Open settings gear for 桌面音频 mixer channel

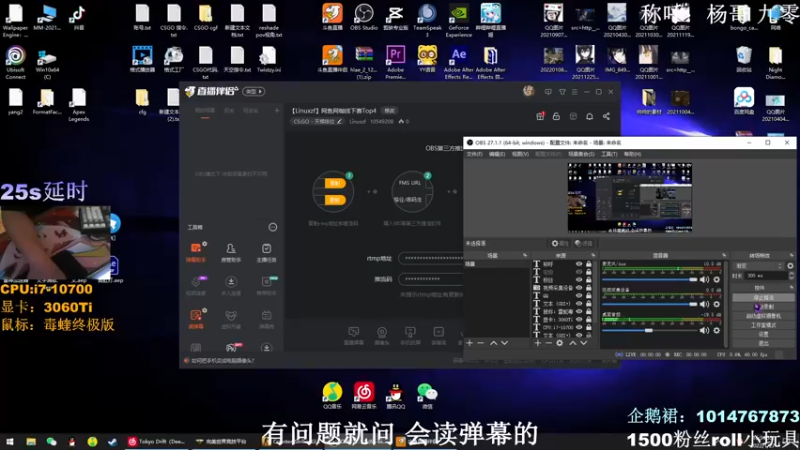coord(717,330)
